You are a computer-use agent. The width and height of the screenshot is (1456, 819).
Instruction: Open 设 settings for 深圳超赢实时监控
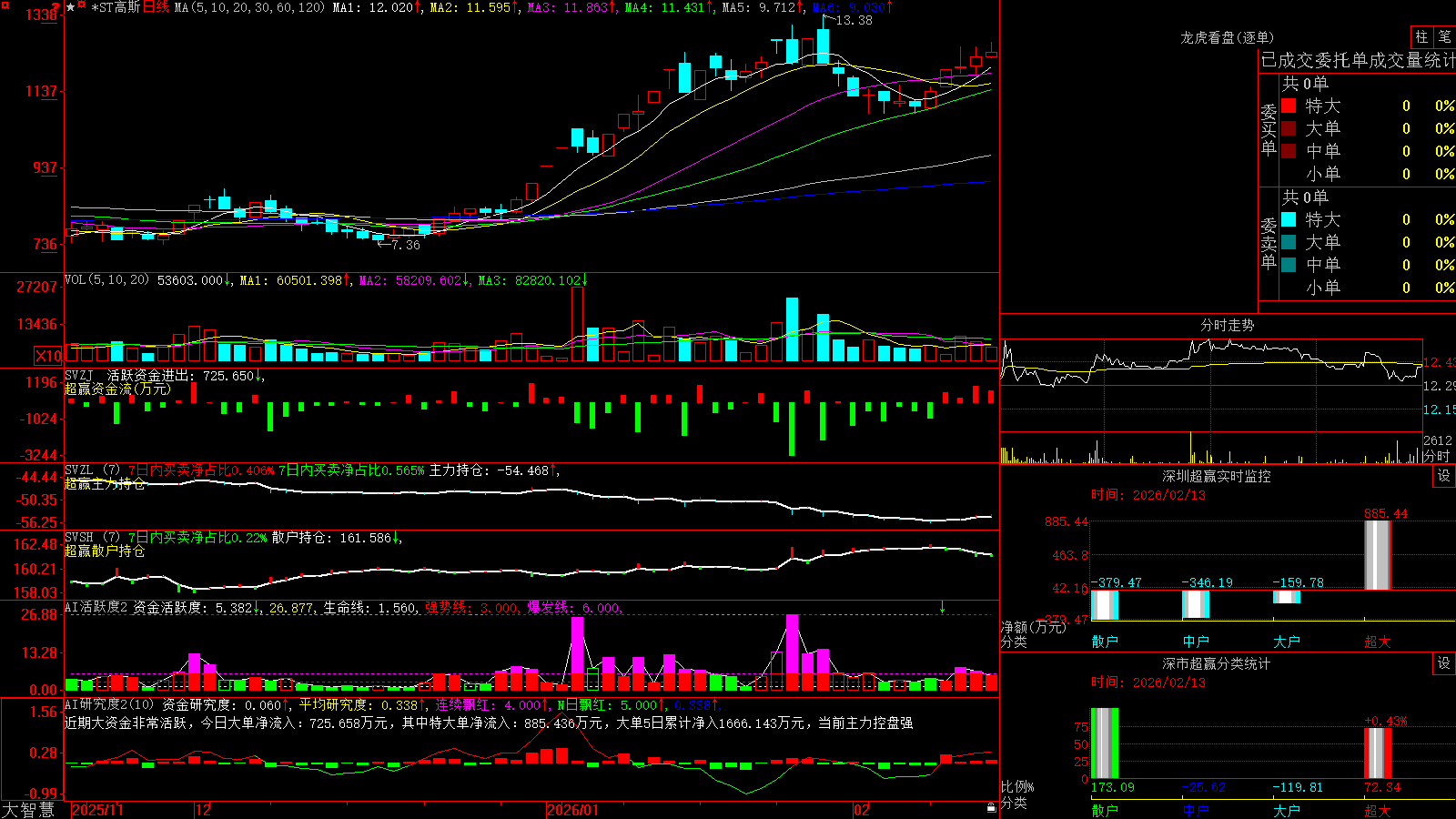tap(1444, 476)
